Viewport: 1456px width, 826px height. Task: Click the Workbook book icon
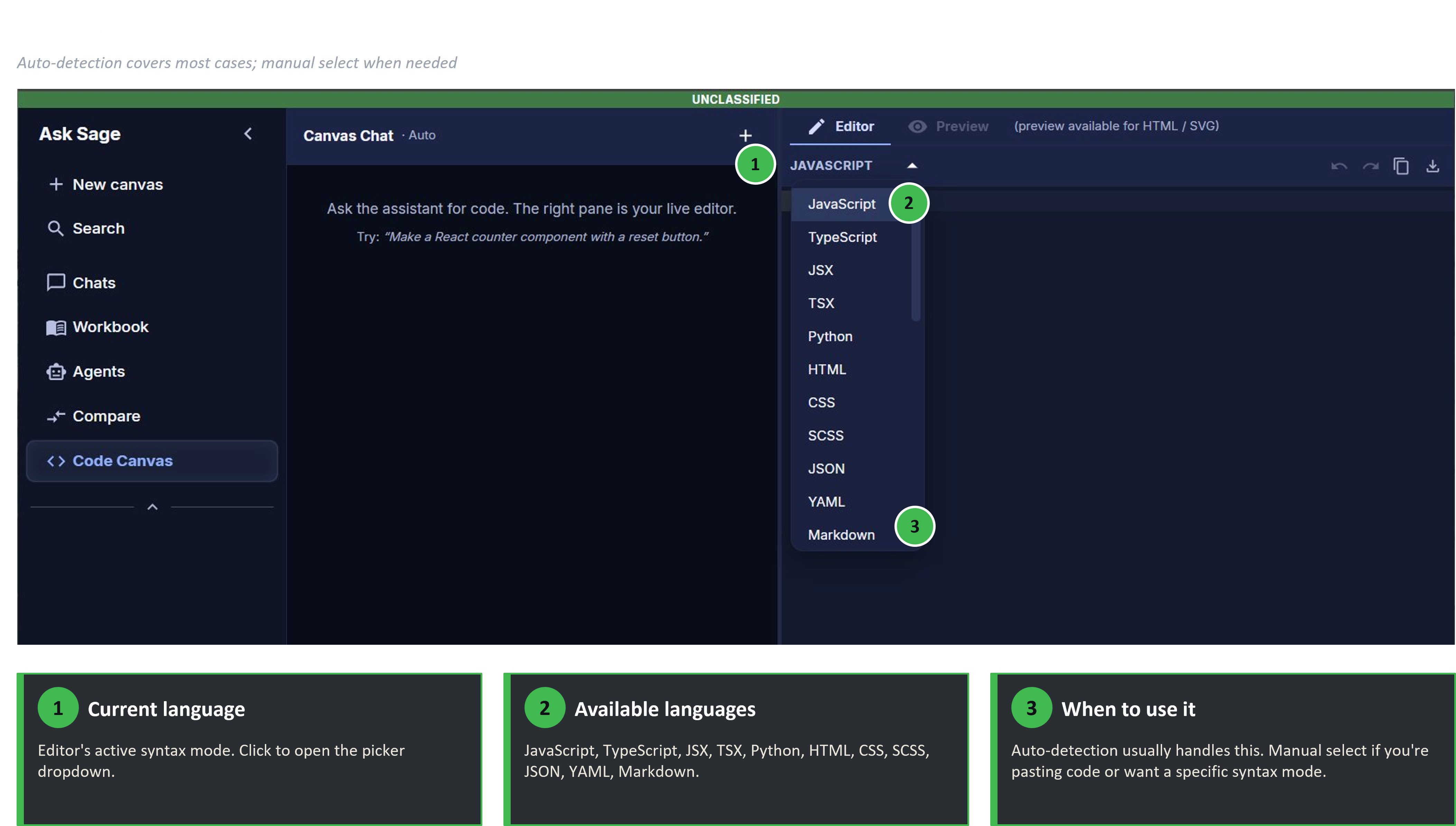[x=56, y=327]
